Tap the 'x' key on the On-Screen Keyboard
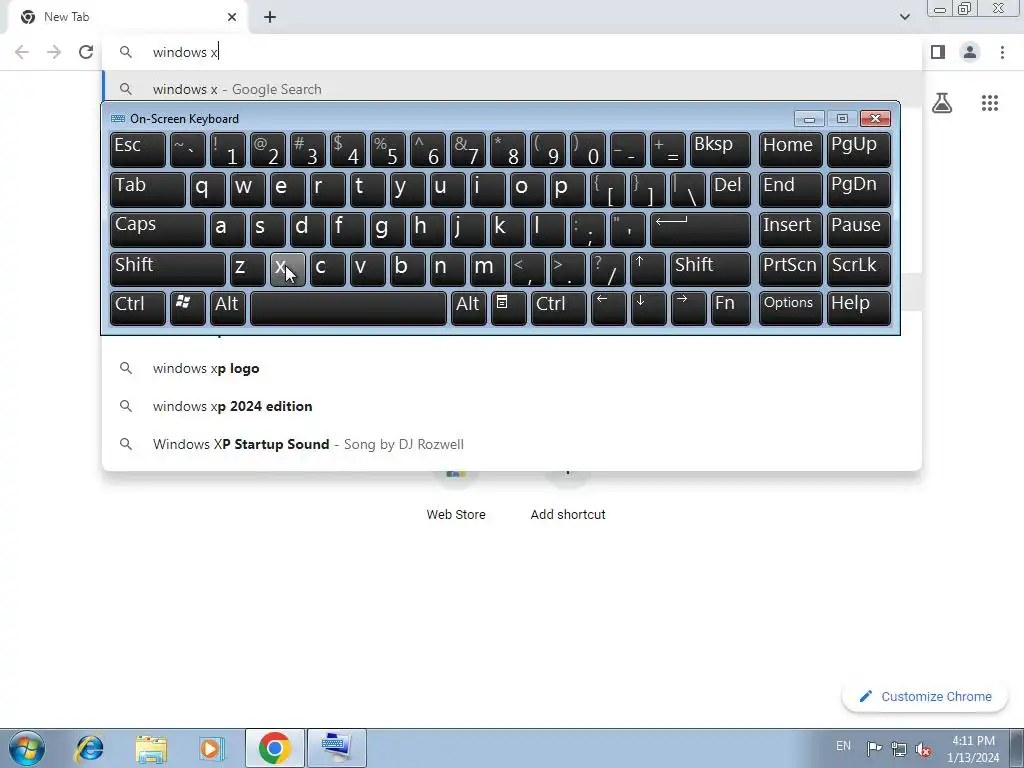The image size is (1024, 768). 287,269
